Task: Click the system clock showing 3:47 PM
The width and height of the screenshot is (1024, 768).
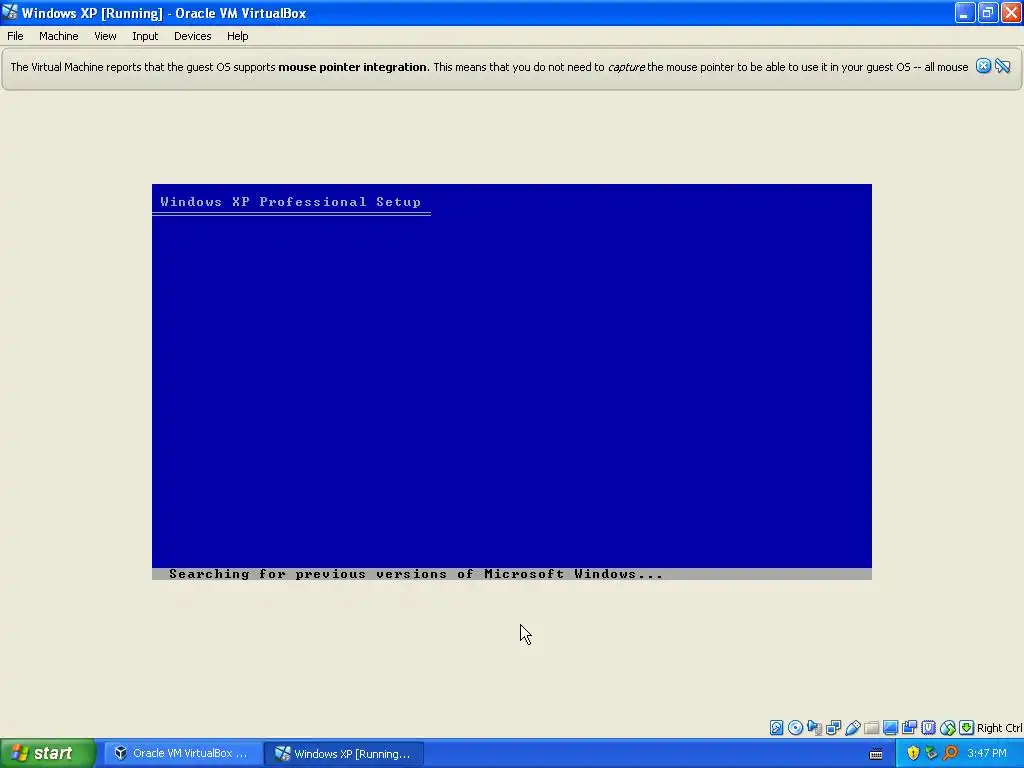Action: pyautogui.click(x=987, y=754)
